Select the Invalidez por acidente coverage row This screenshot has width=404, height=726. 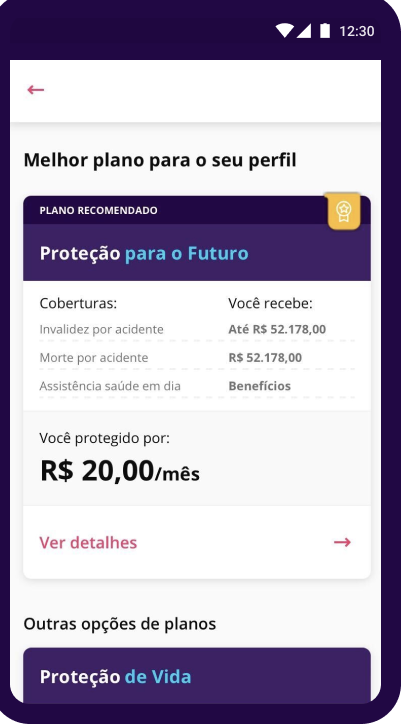[x=197, y=329]
